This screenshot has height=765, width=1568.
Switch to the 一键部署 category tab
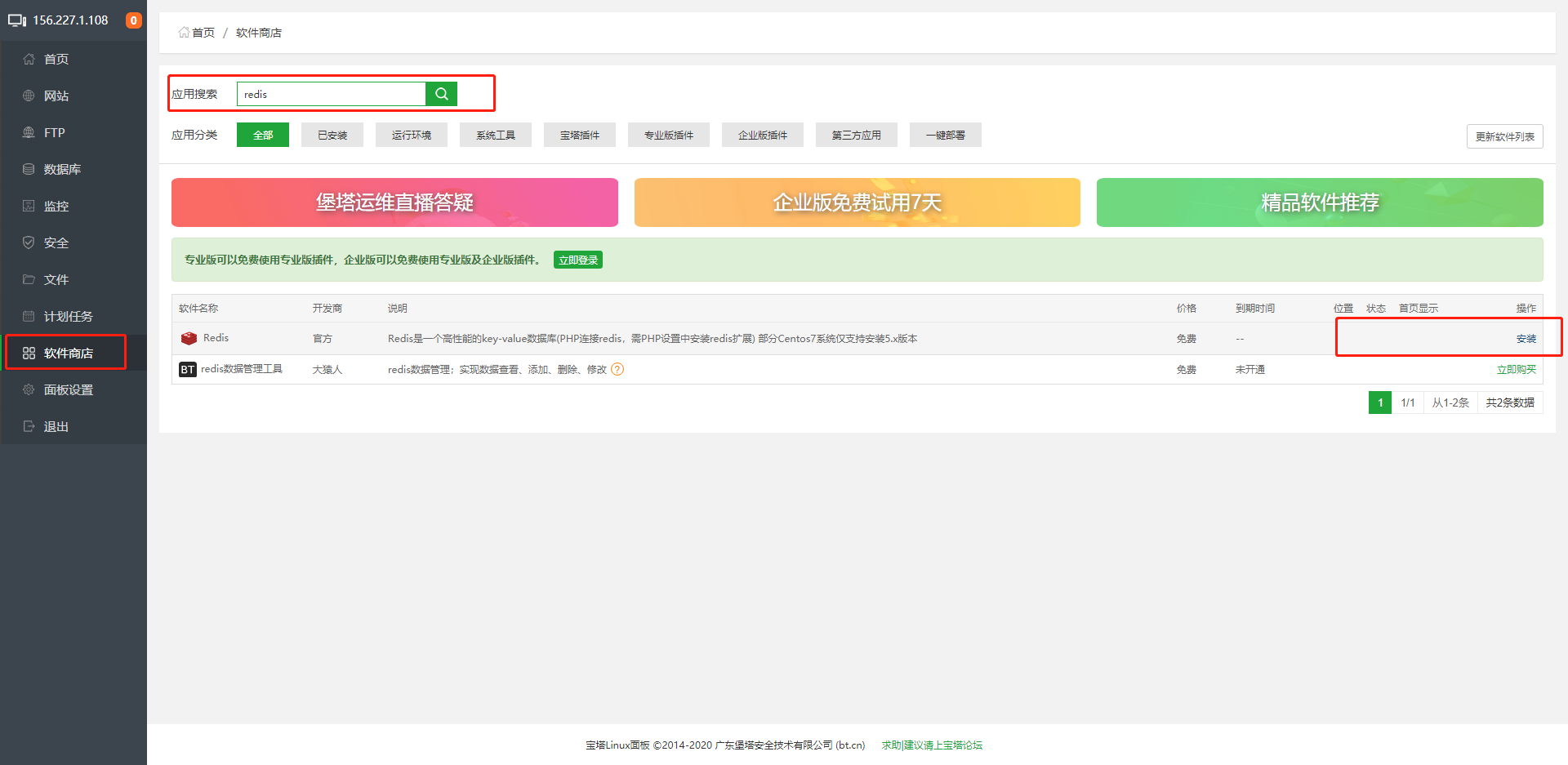946,135
